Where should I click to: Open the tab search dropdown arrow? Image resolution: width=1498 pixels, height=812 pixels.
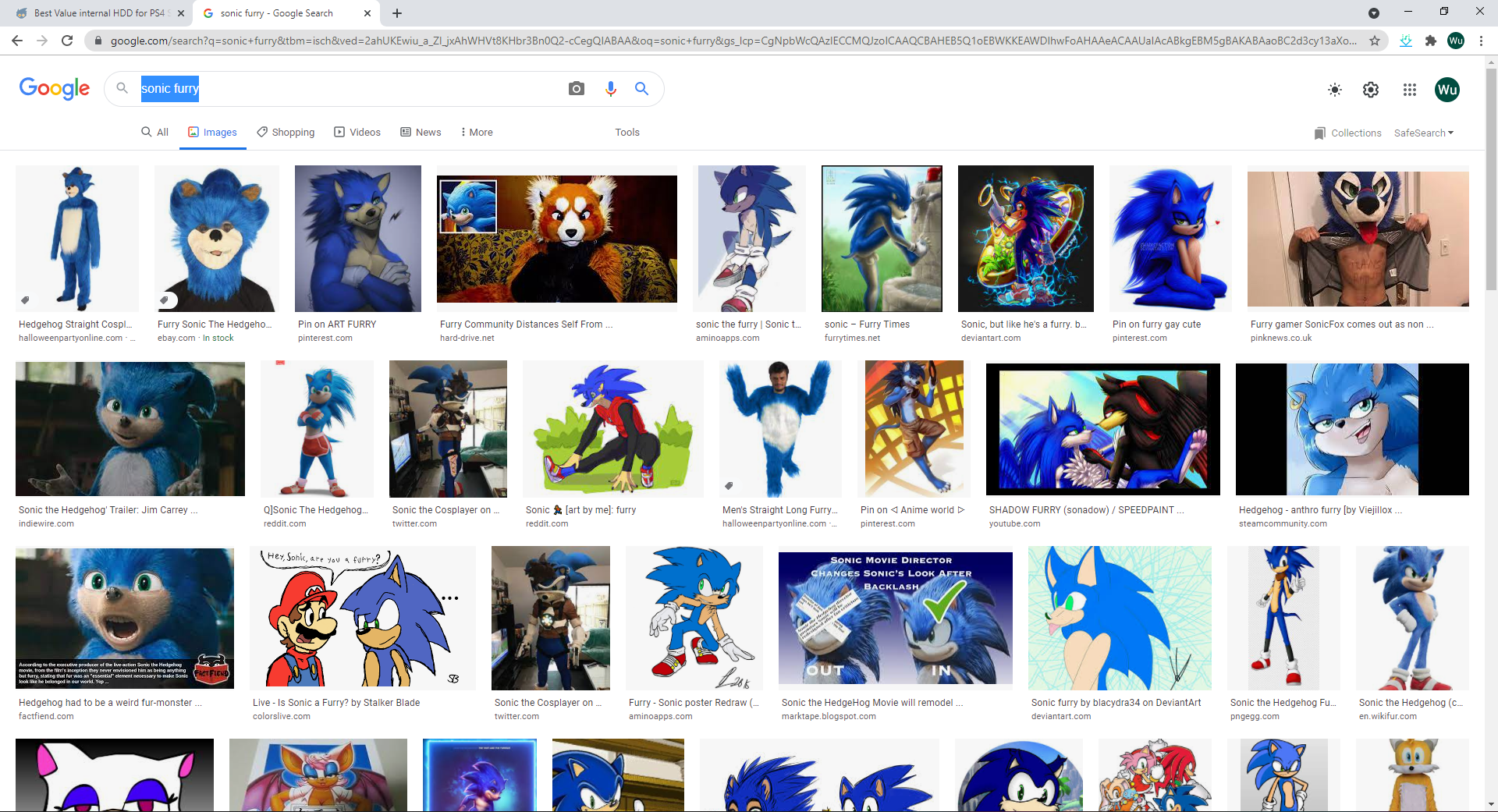1374,13
